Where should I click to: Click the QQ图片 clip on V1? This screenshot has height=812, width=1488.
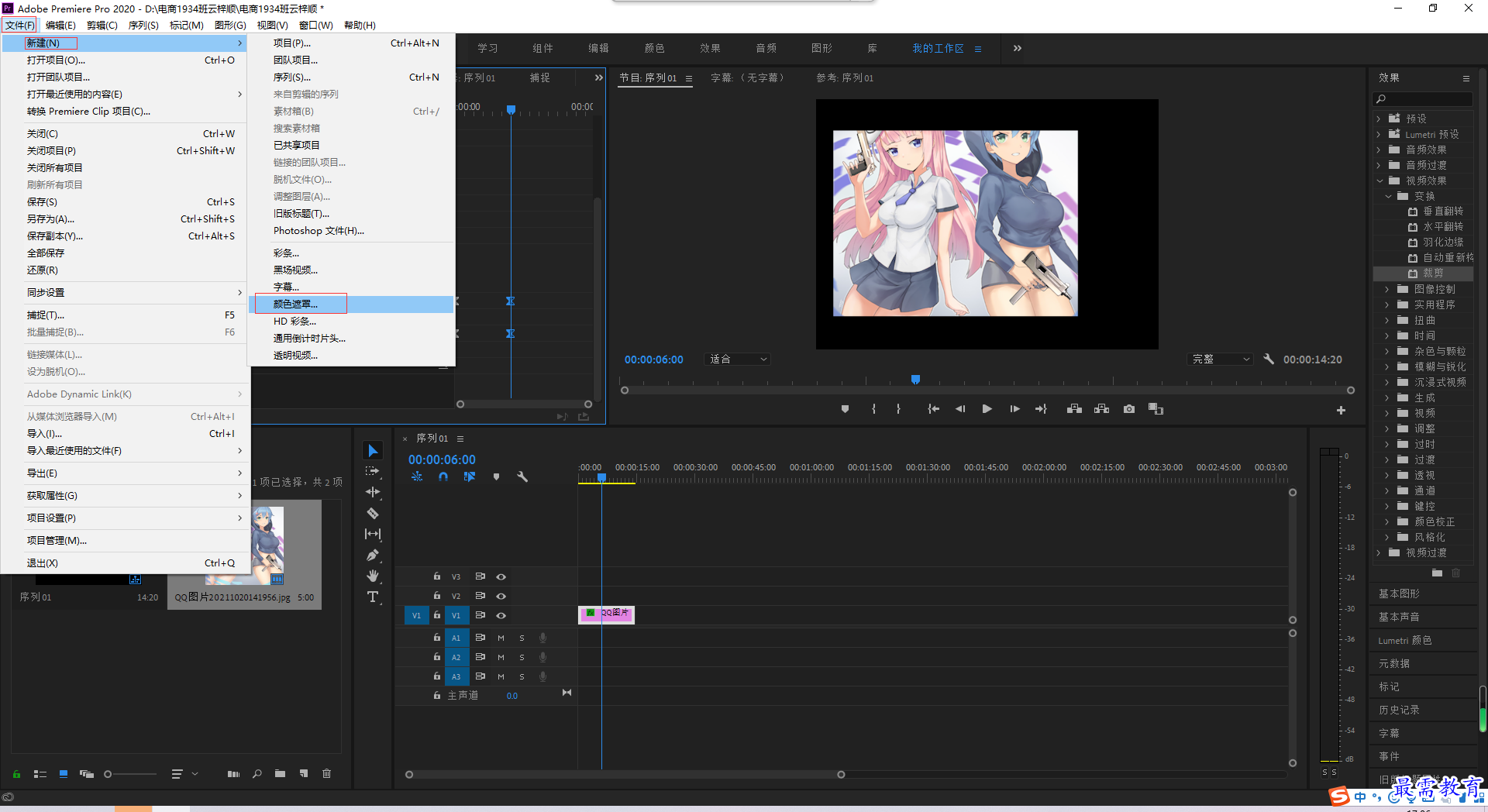(606, 614)
